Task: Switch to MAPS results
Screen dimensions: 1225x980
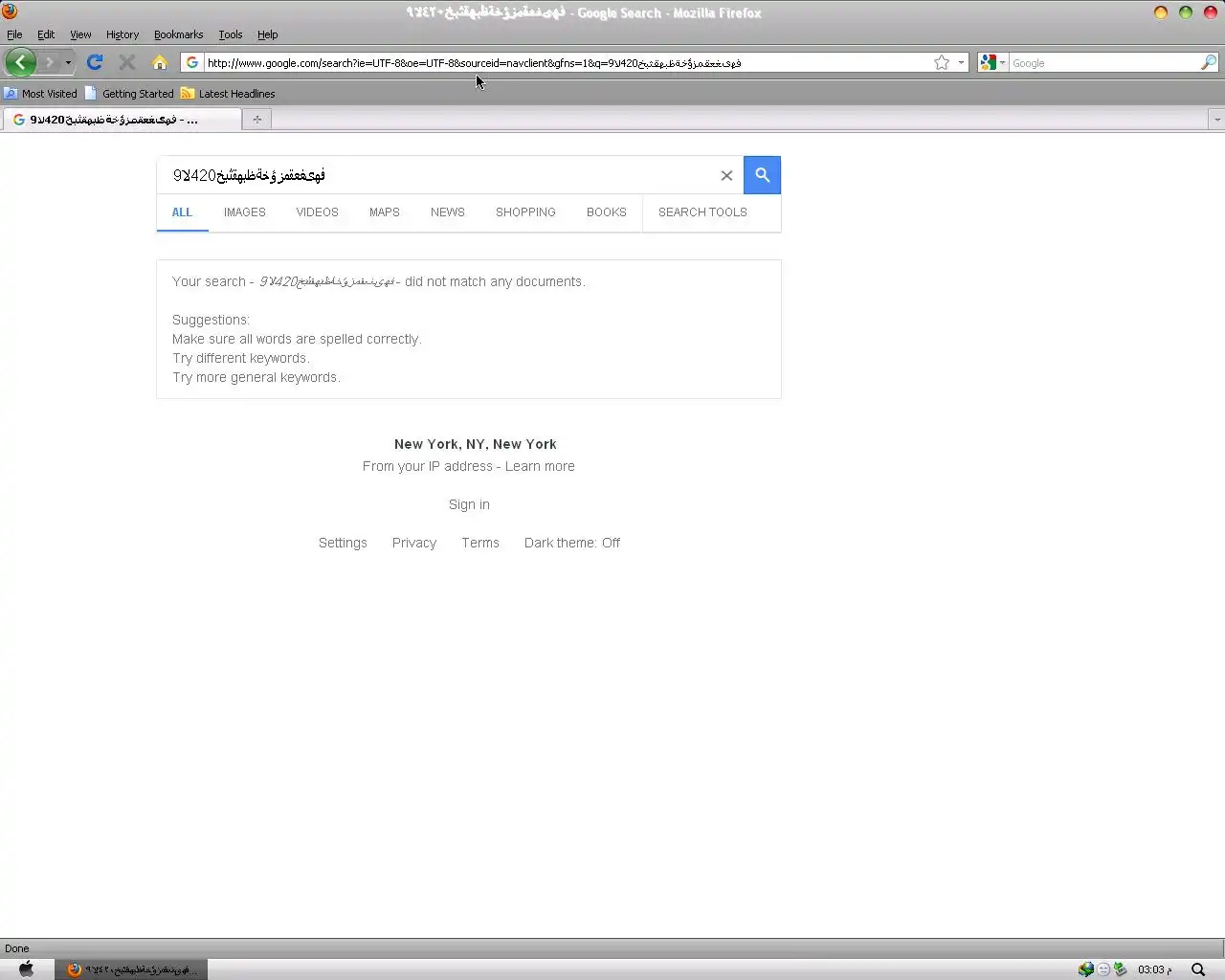Action: point(385,212)
